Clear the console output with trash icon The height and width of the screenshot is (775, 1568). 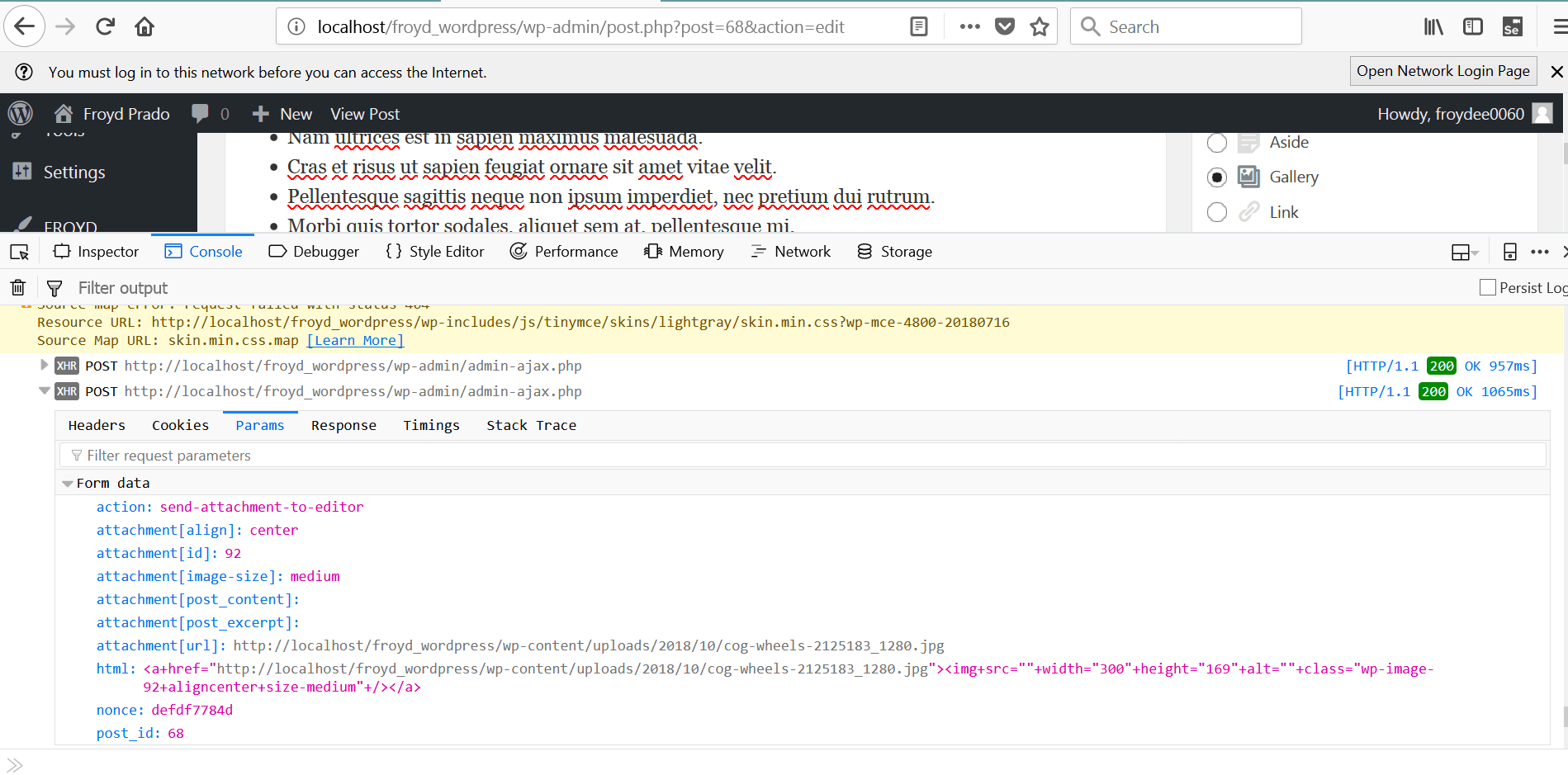point(17,287)
